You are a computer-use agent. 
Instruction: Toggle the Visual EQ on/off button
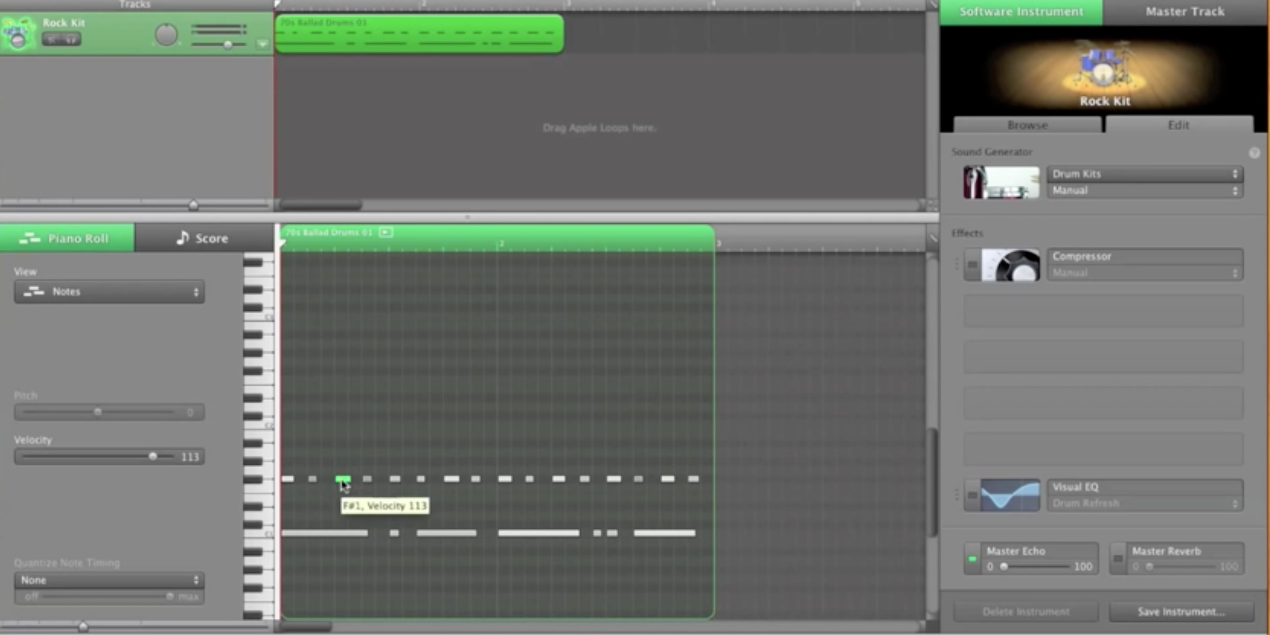pyautogui.click(x=972, y=495)
